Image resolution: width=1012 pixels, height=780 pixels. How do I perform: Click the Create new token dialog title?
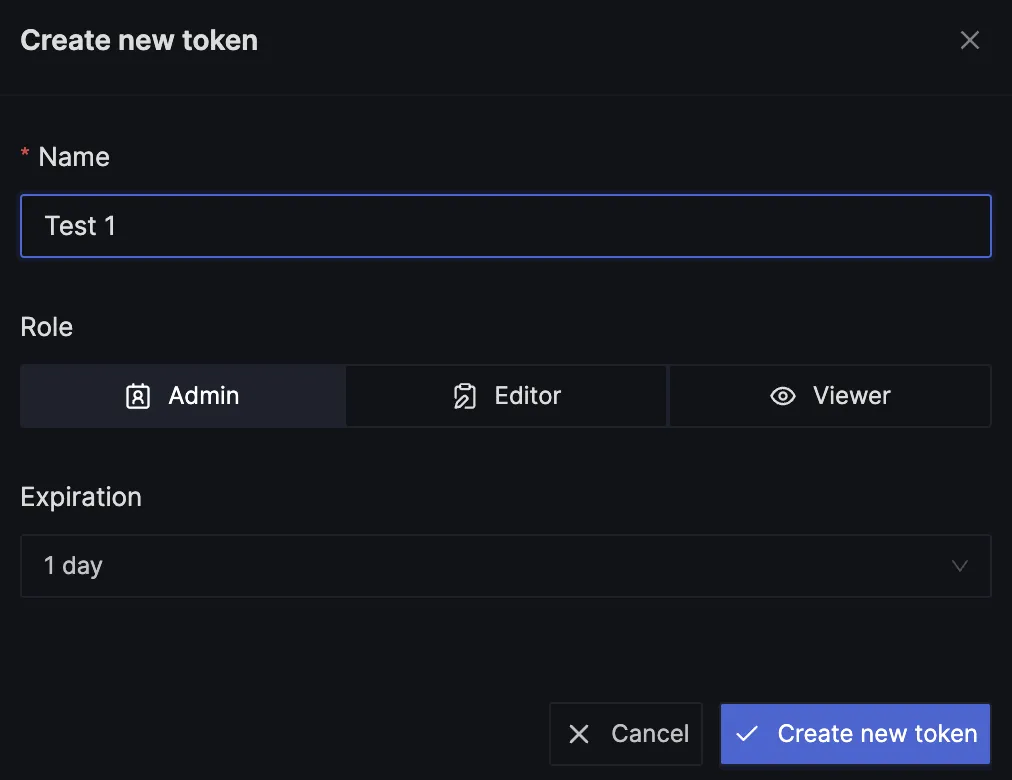139,40
